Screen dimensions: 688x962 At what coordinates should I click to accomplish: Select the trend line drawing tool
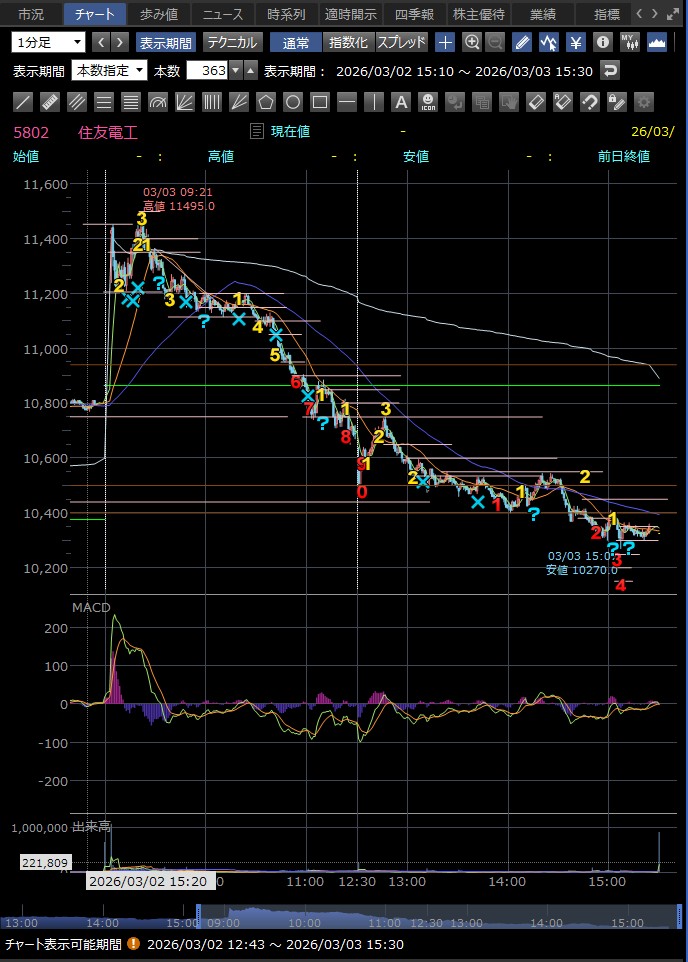(x=24, y=102)
